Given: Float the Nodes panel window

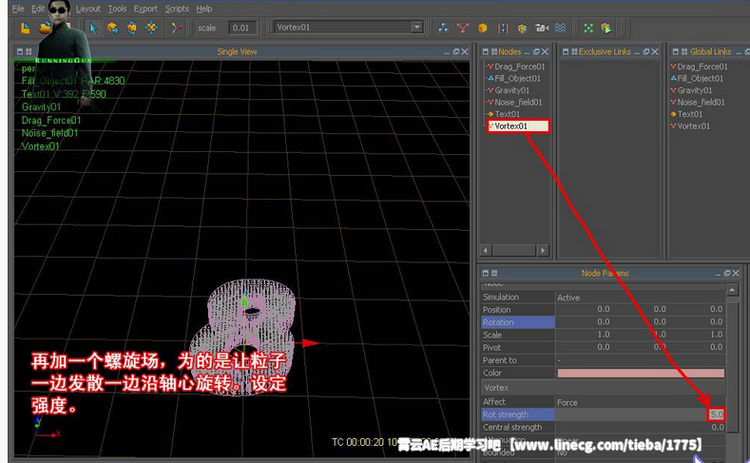Looking at the screenshot, I should click(536, 52).
